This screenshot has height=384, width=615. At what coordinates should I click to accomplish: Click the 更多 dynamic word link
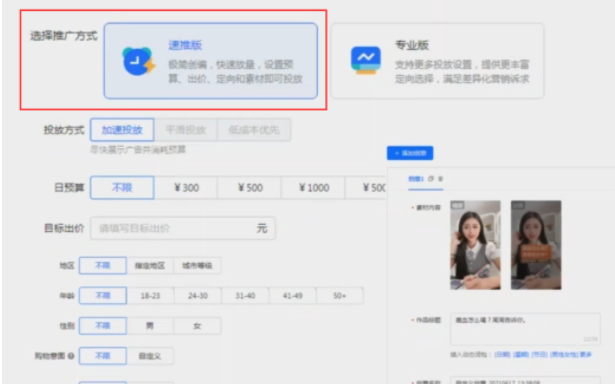(586, 354)
